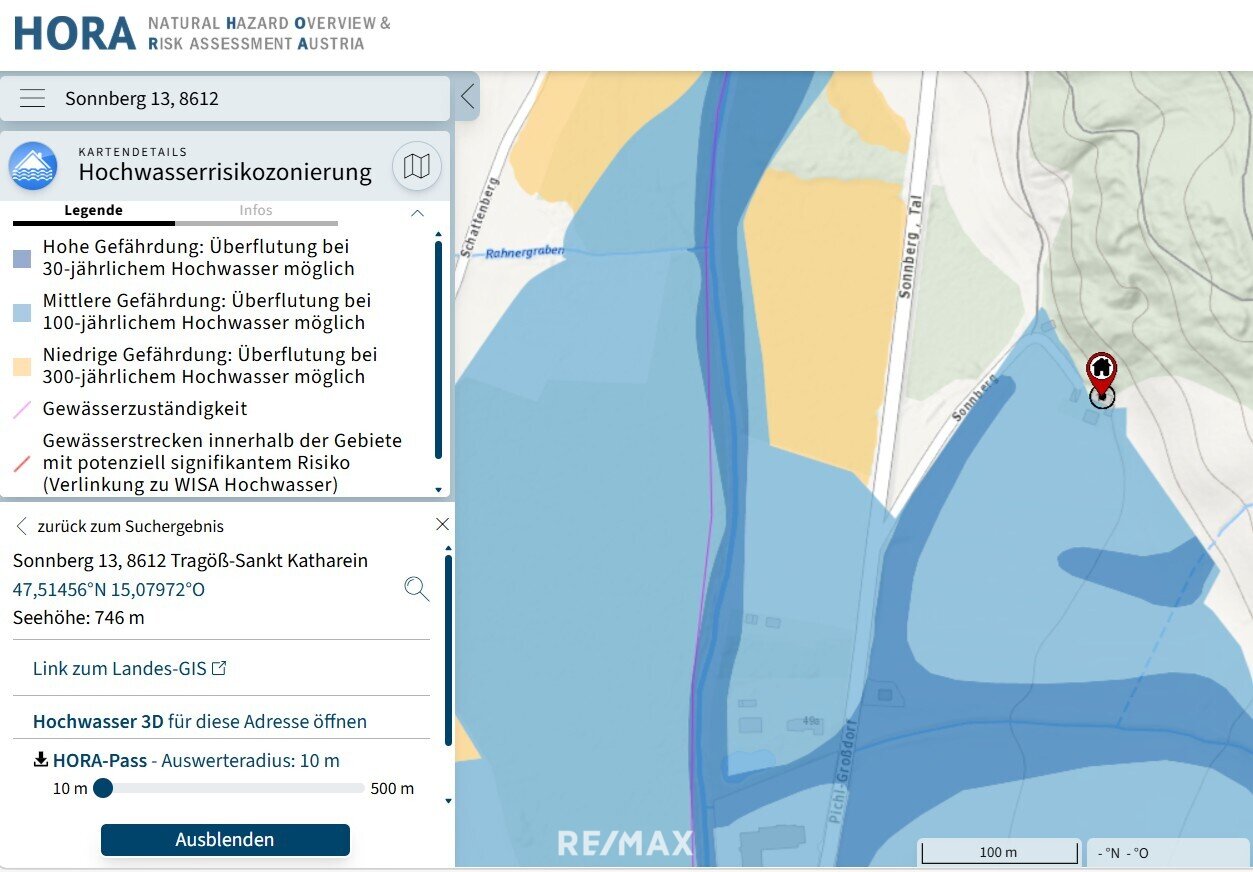This screenshot has height=872, width=1253.
Task: Switch to the Infos tab
Action: [256, 211]
